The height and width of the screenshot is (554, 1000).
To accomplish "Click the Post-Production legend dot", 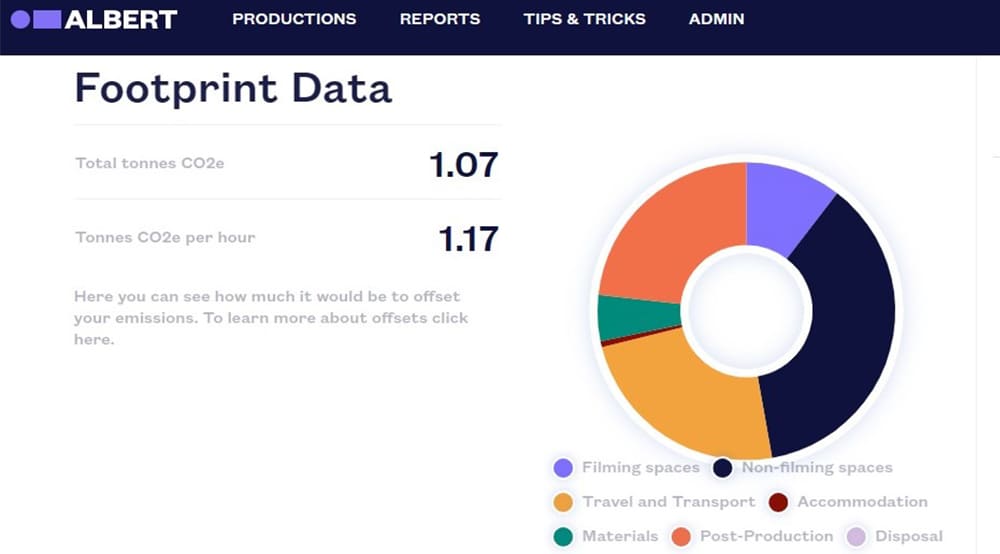I will [681, 537].
